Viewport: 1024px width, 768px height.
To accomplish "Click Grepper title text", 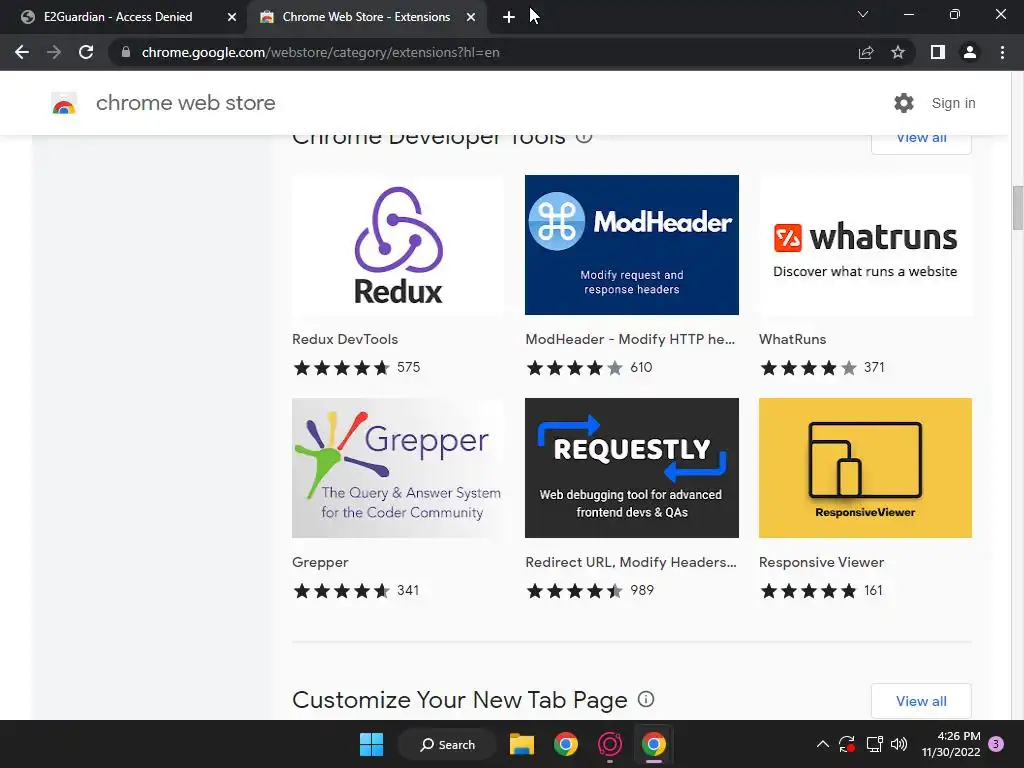I will [x=320, y=562].
